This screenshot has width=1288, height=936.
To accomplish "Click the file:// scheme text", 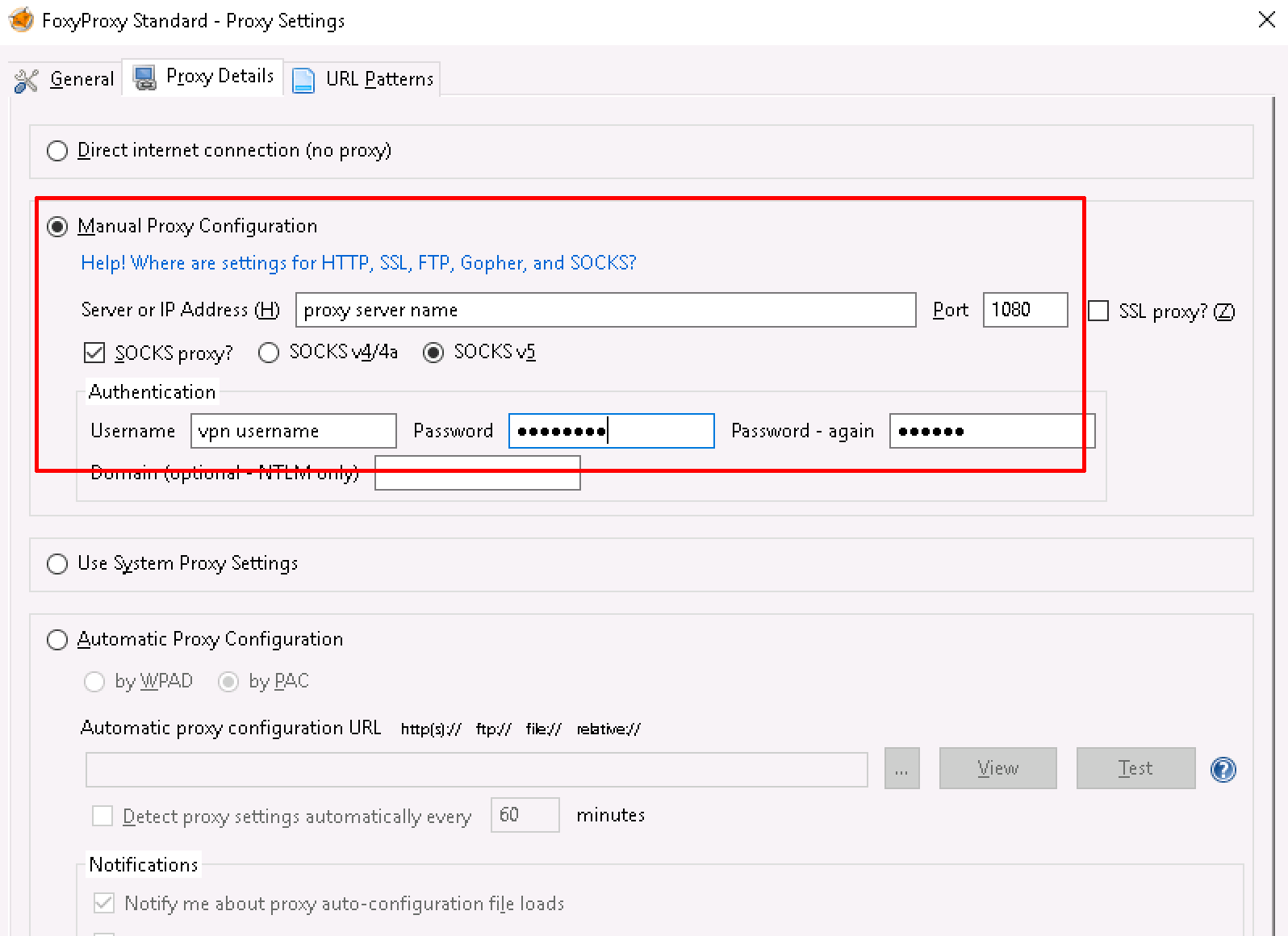I will (x=543, y=729).
